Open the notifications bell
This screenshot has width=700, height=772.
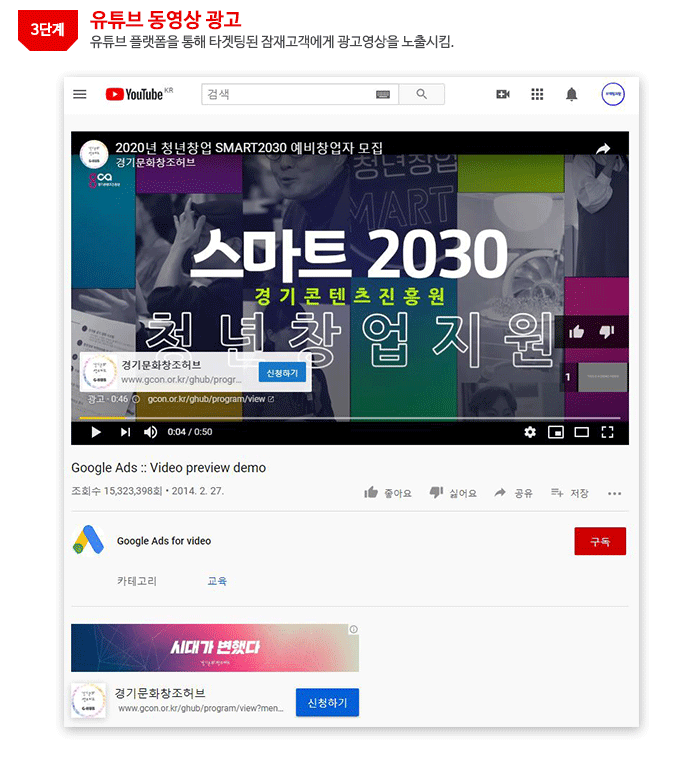tap(572, 94)
